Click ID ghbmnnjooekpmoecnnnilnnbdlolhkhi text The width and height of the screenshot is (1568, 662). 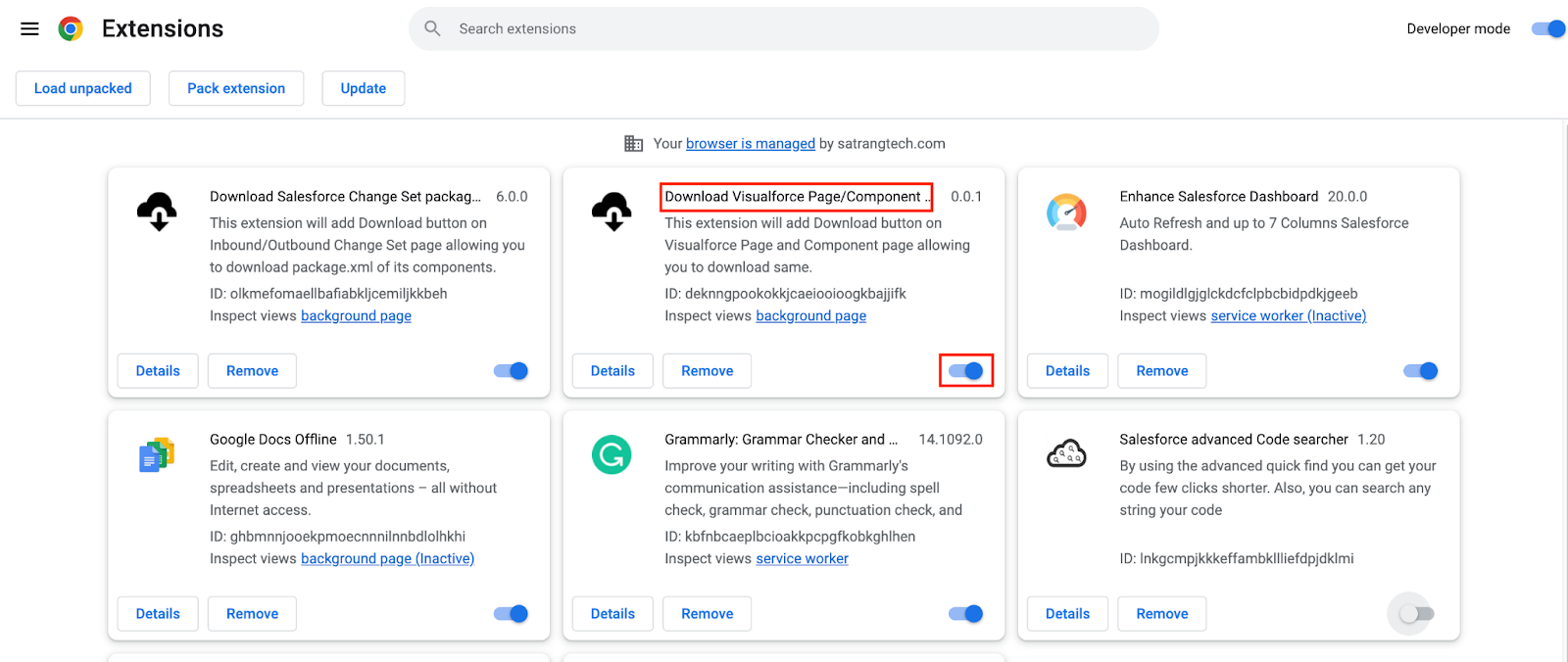click(338, 536)
